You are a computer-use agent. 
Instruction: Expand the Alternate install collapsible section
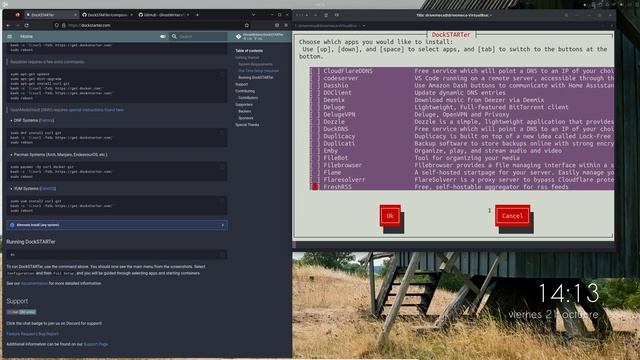[x=117, y=225]
